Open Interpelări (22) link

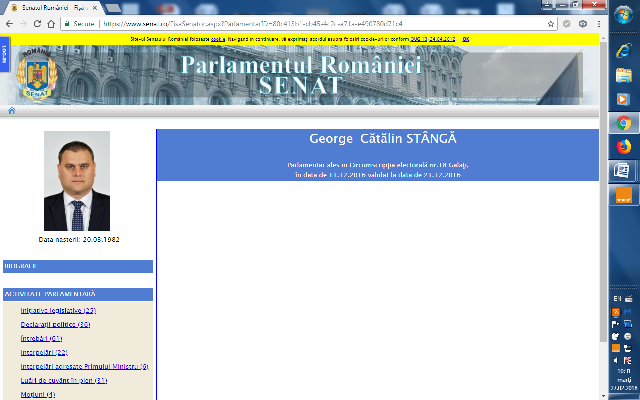point(44,352)
